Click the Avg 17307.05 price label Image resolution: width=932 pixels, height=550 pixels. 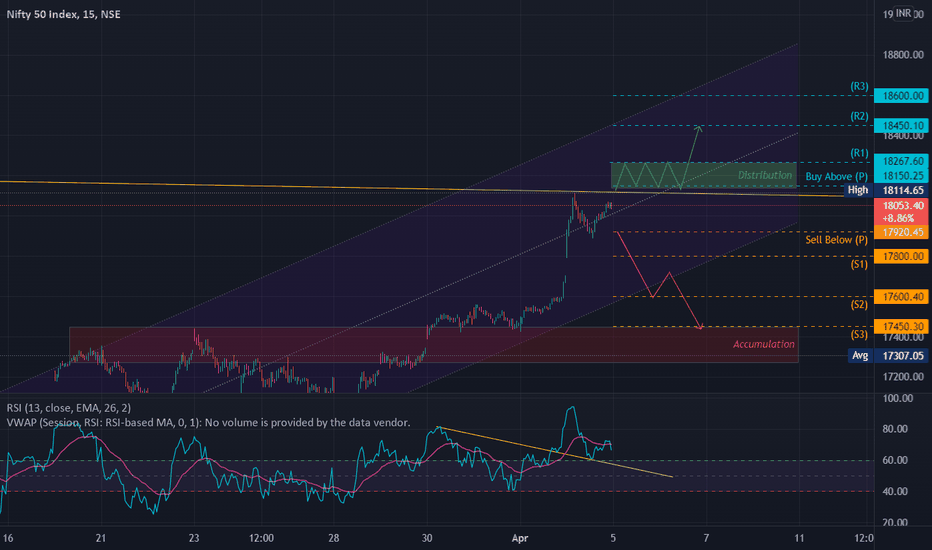point(887,356)
